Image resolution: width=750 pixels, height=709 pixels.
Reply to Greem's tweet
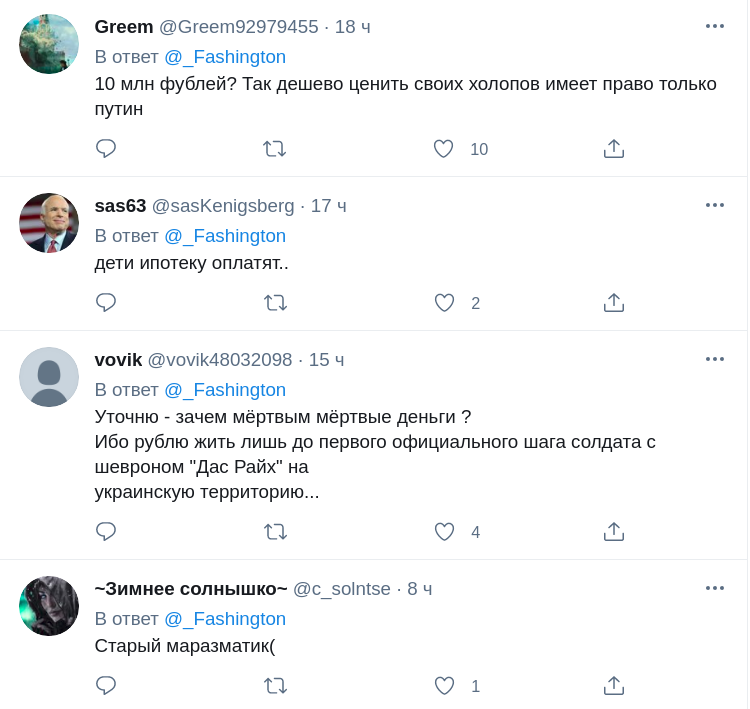click(x=106, y=149)
